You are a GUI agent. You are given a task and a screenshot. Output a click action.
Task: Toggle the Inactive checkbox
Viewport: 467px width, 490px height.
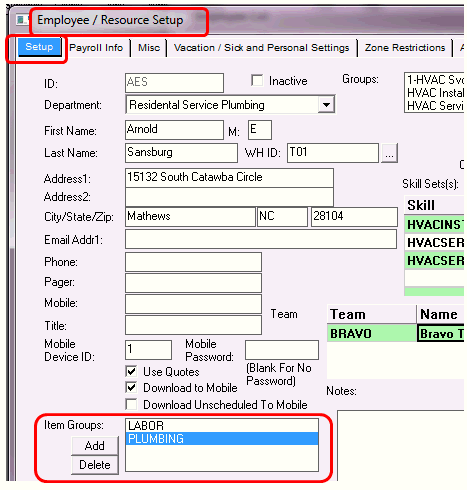coord(257,80)
